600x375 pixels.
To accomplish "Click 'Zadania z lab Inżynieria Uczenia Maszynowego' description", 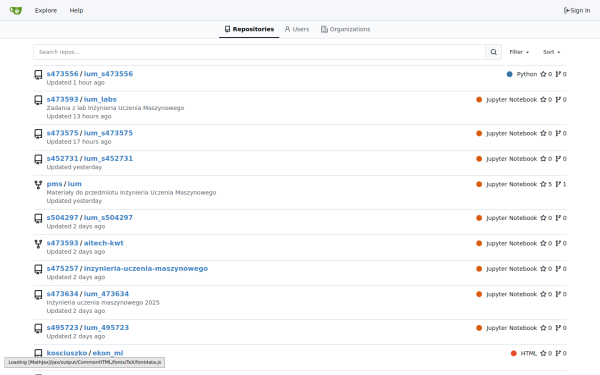I will pos(115,108).
